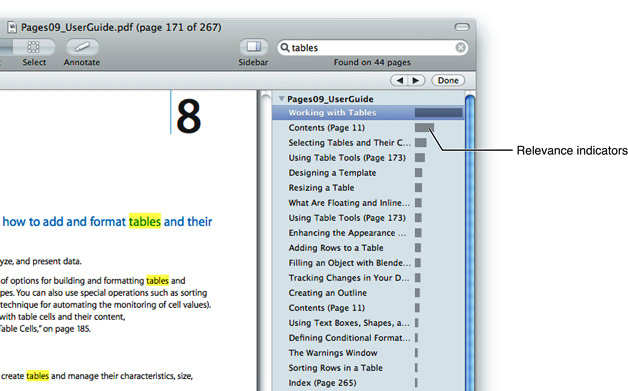Select Resizing a Table result
This screenshot has width=628, height=391.
(x=368, y=188)
